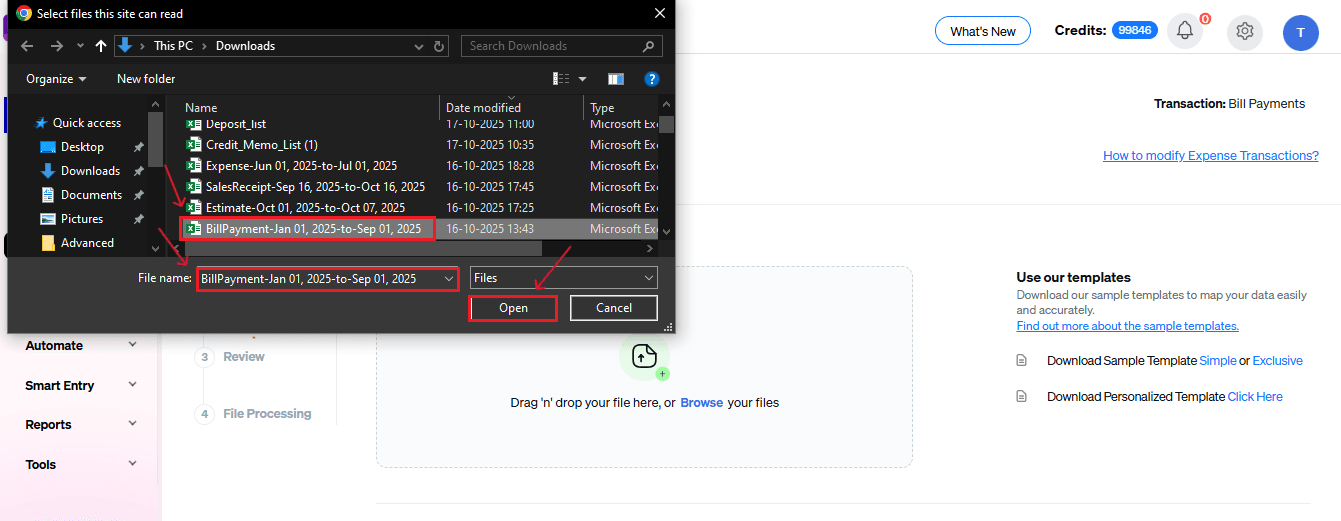This screenshot has height=521, width=1341.
Task: Open Find out more about sample templates
Action: tap(1128, 326)
